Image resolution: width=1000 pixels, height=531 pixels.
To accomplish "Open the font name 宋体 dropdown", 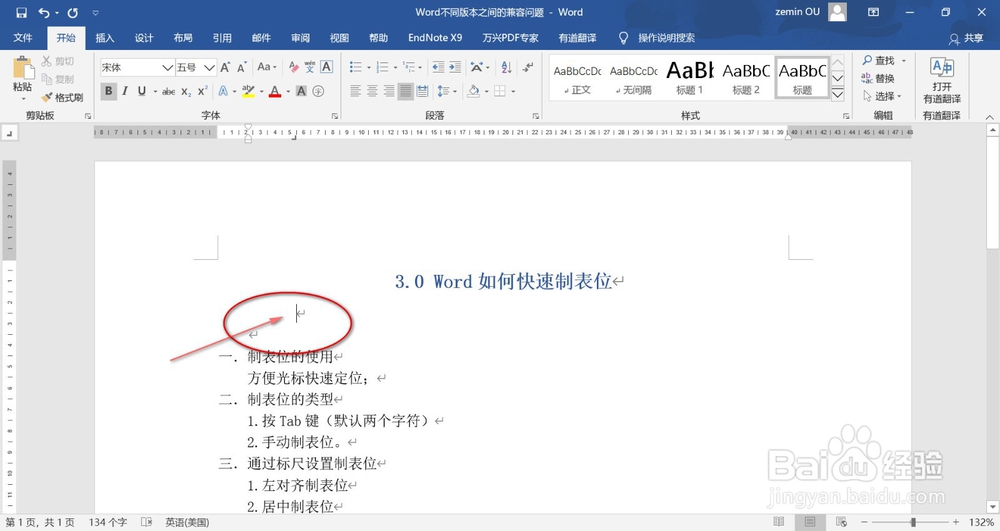I will pos(167,68).
